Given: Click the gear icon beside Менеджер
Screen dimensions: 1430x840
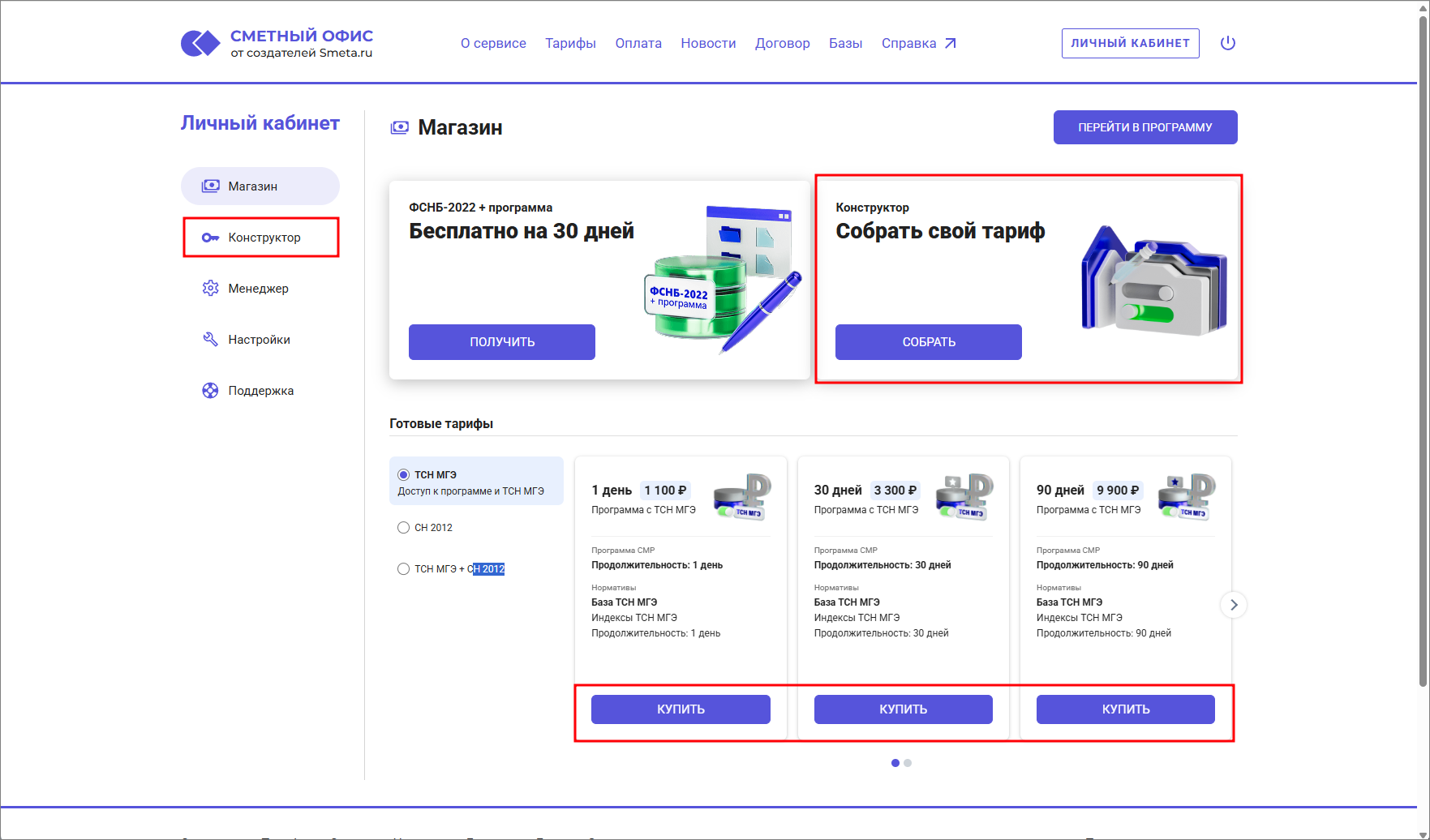Looking at the screenshot, I should click(210, 289).
